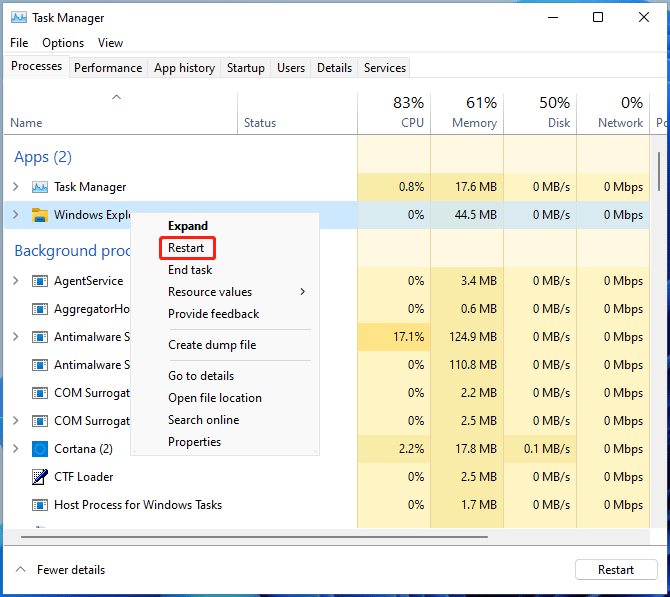The height and width of the screenshot is (597, 670).
Task: Click the CTF Loader pen icon
Action: (40, 477)
